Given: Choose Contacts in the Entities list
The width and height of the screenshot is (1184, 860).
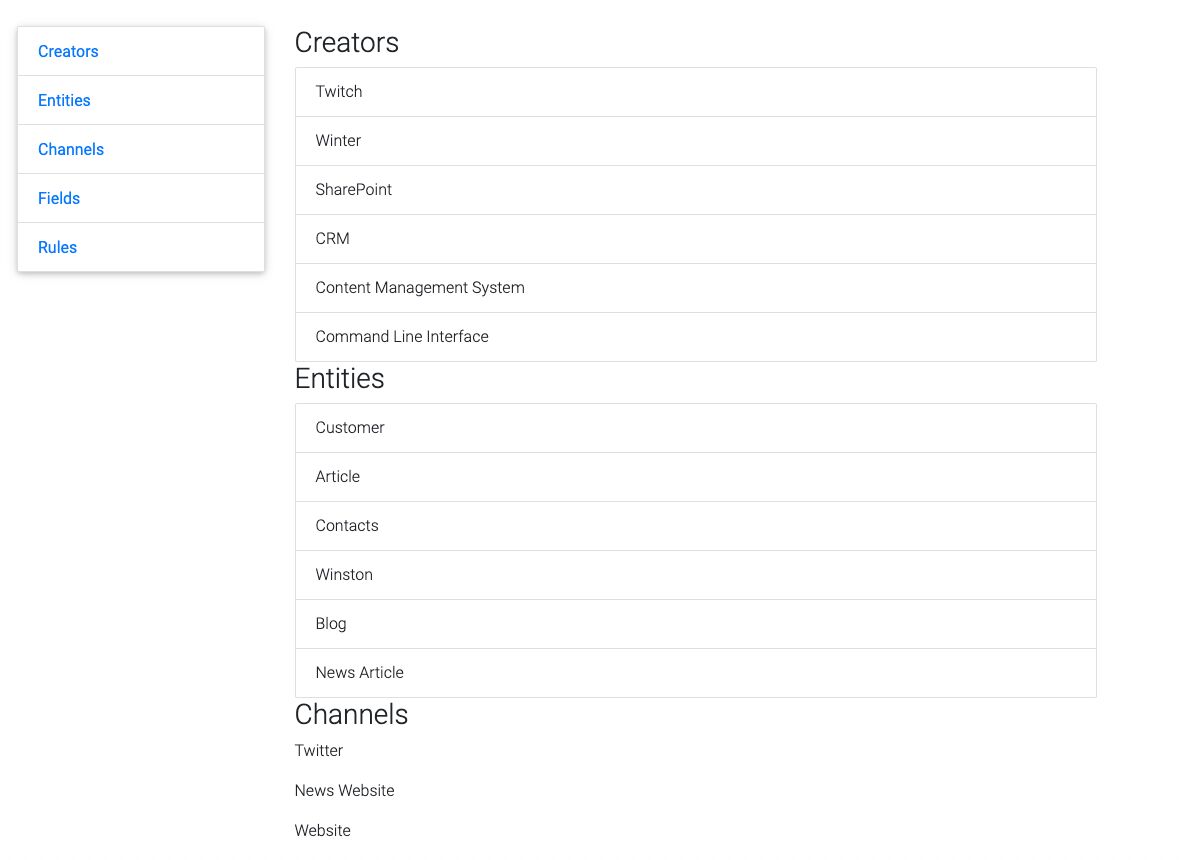Looking at the screenshot, I should pyautogui.click(x=695, y=526).
